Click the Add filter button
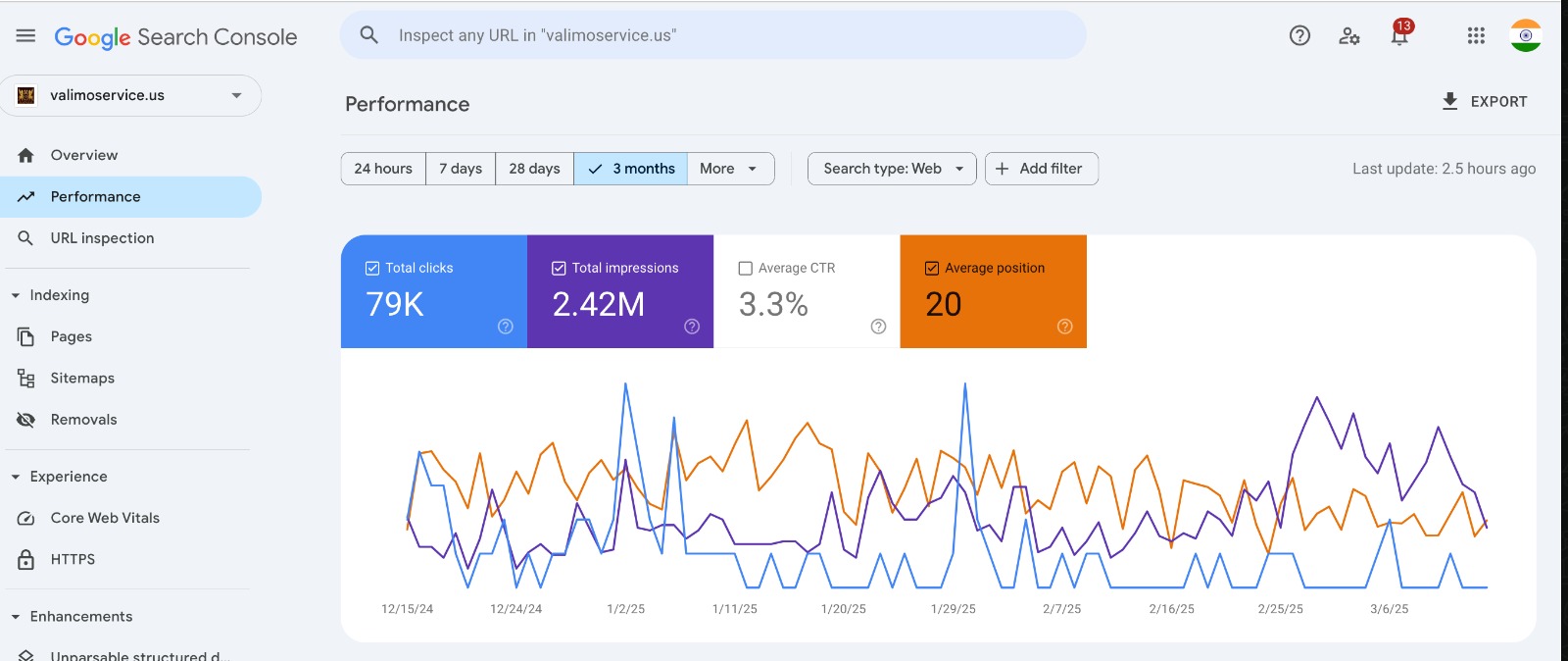 click(x=1041, y=169)
